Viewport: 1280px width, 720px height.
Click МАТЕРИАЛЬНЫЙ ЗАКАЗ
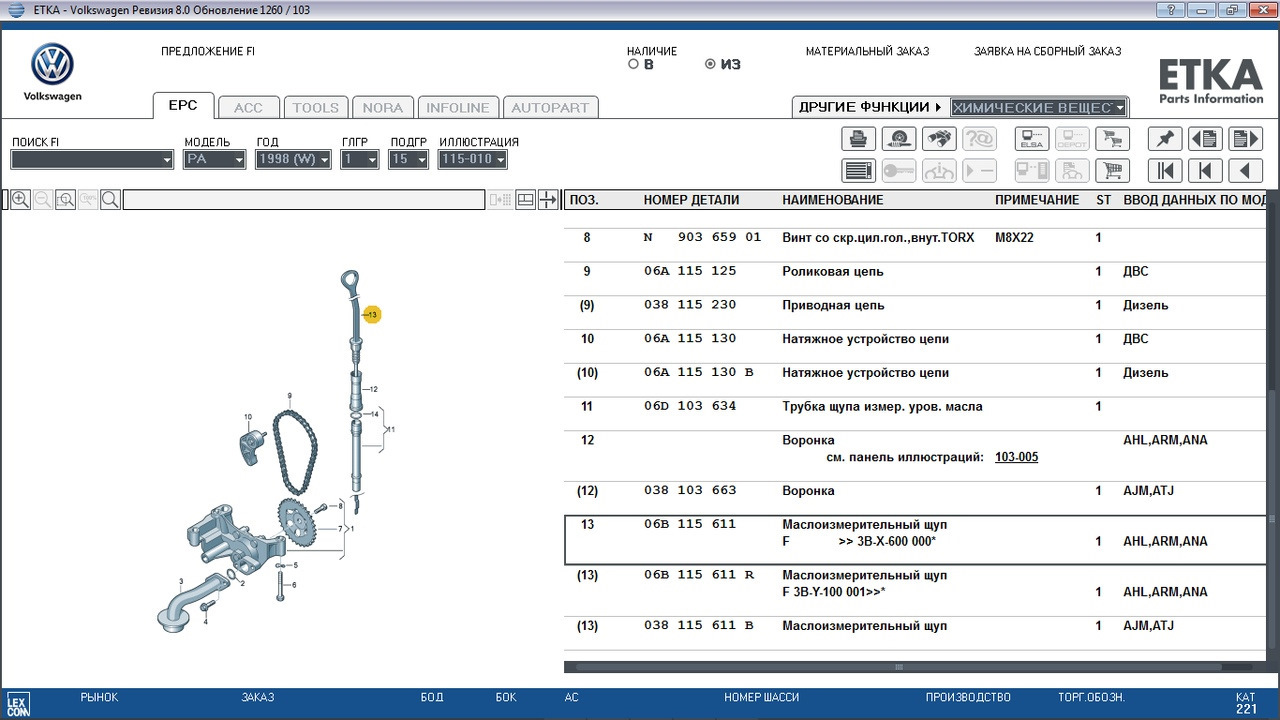(x=867, y=51)
